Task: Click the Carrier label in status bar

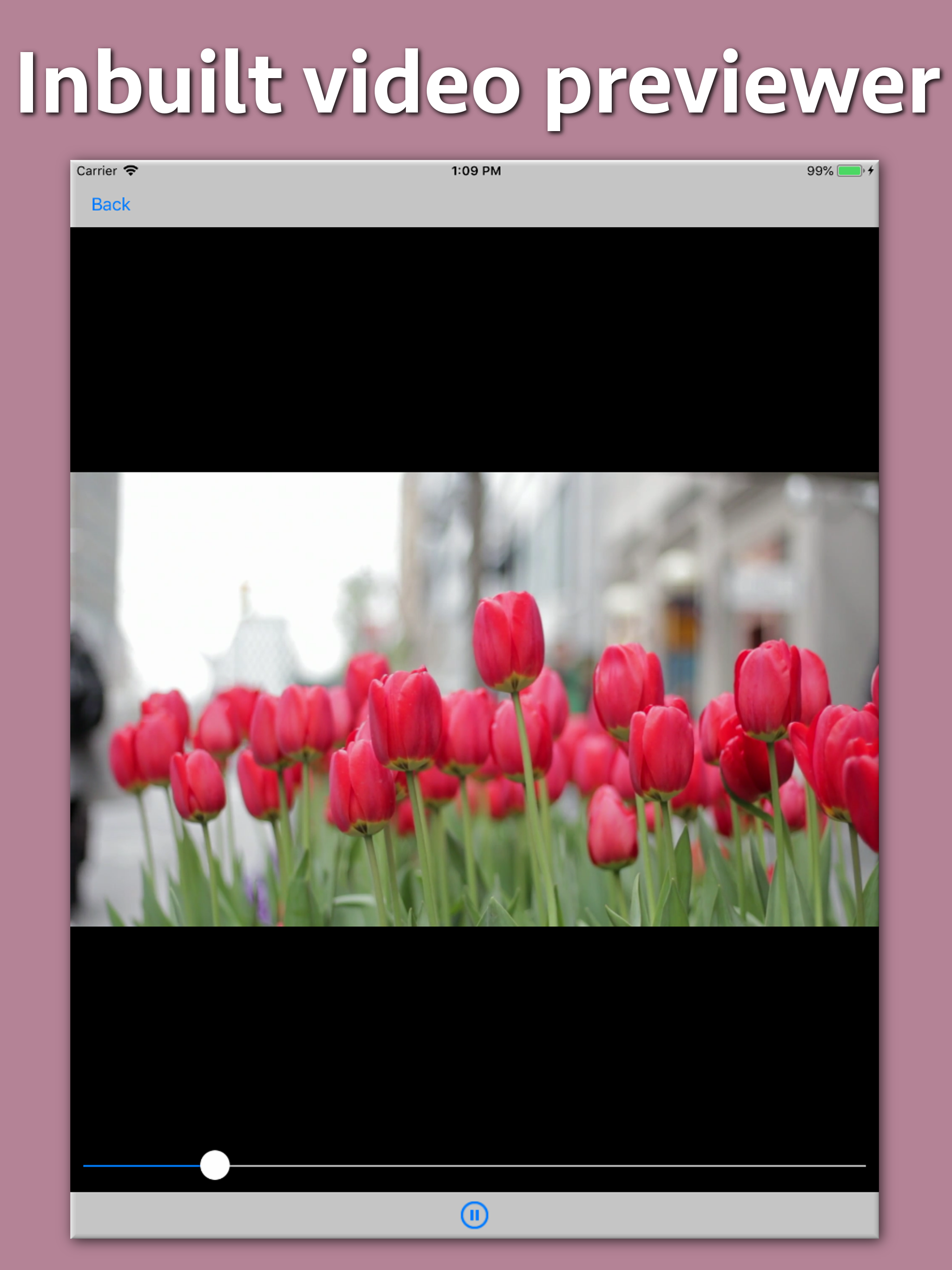Action: 97,171
